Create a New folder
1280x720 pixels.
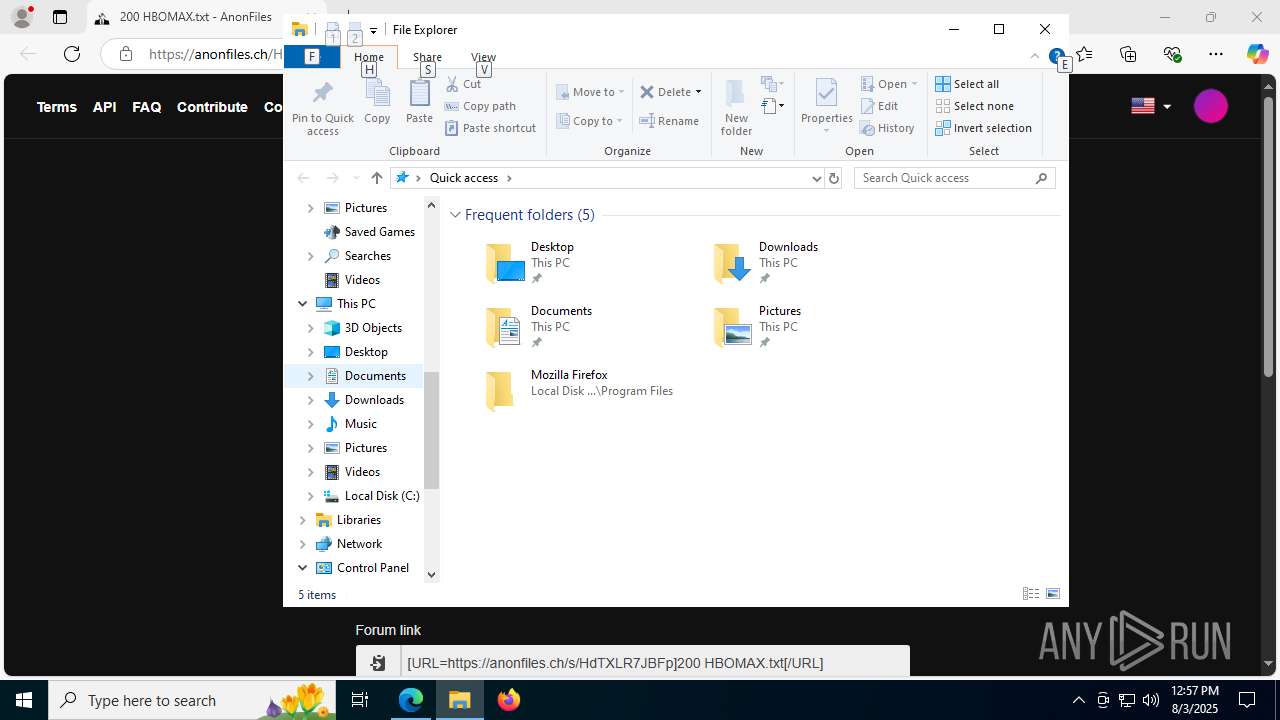click(x=736, y=107)
